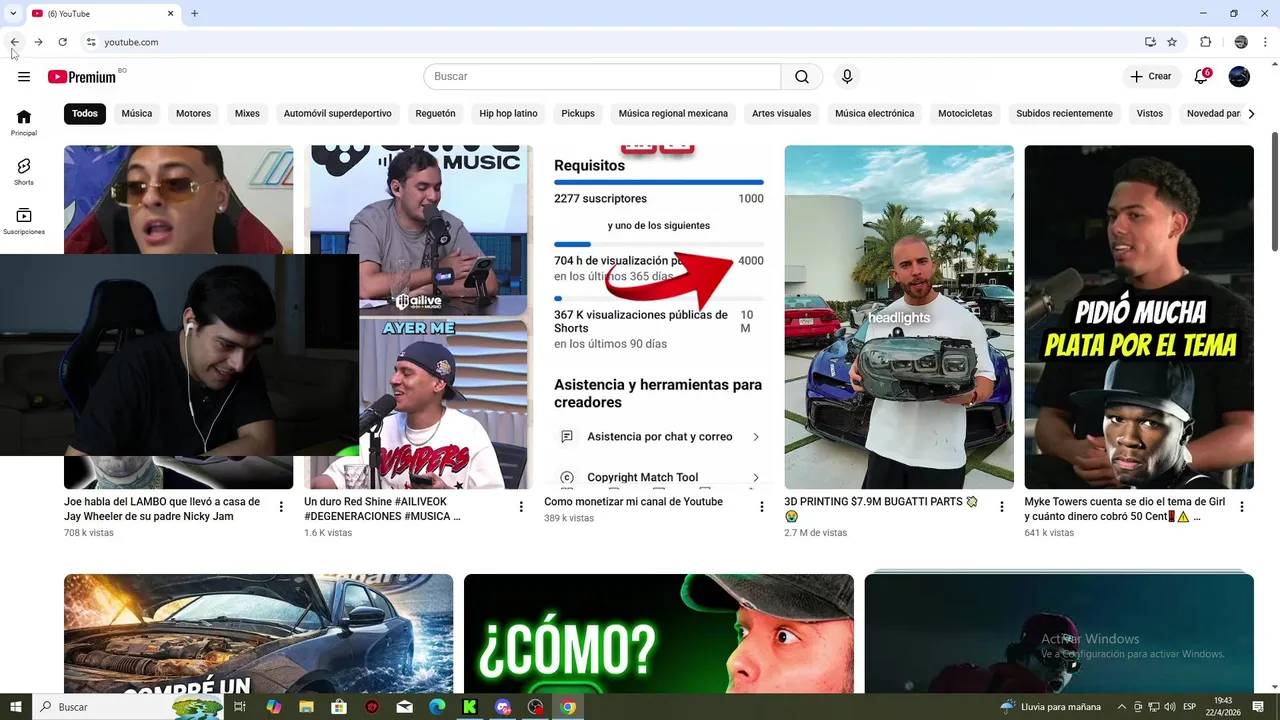This screenshot has width=1280, height=720.
Task: Click the YouTube Premium logo
Action: pos(82,77)
